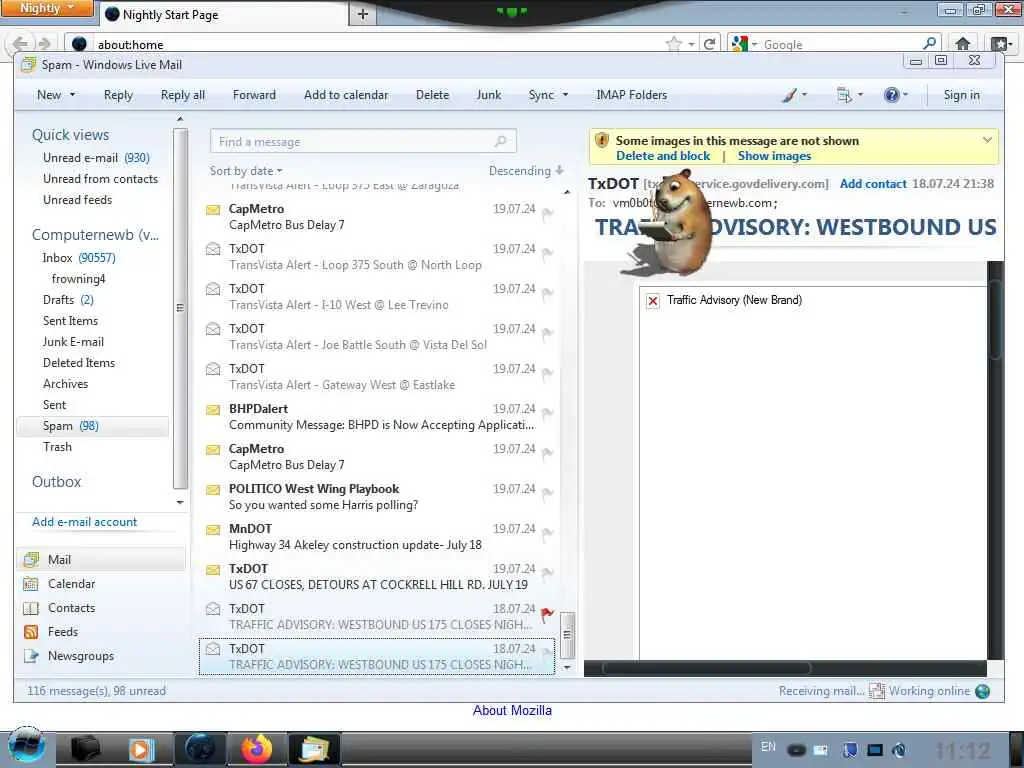1024x768 pixels.
Task: Flag the TxDOT Gateway West @ Eastlake message
Action: point(547,373)
